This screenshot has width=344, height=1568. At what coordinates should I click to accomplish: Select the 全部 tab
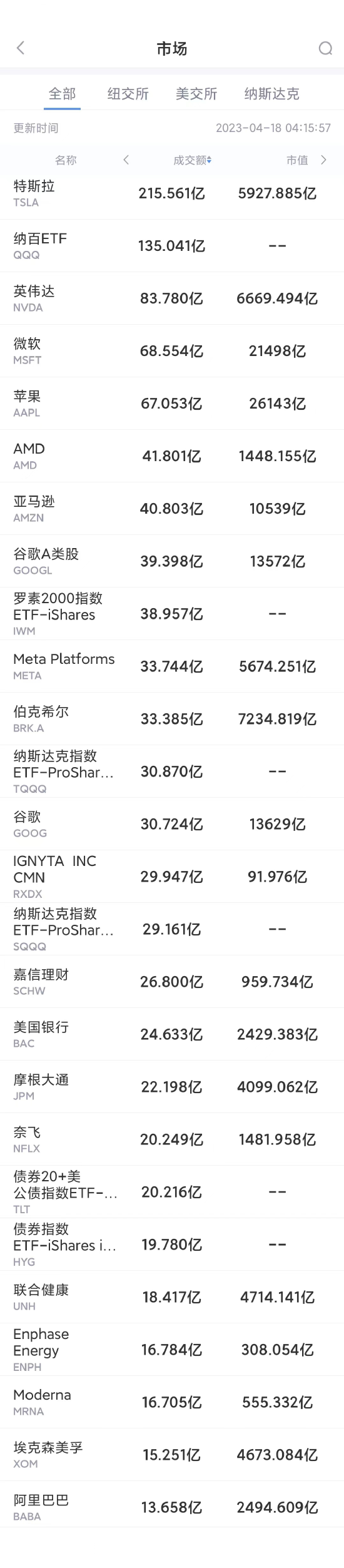pos(62,94)
